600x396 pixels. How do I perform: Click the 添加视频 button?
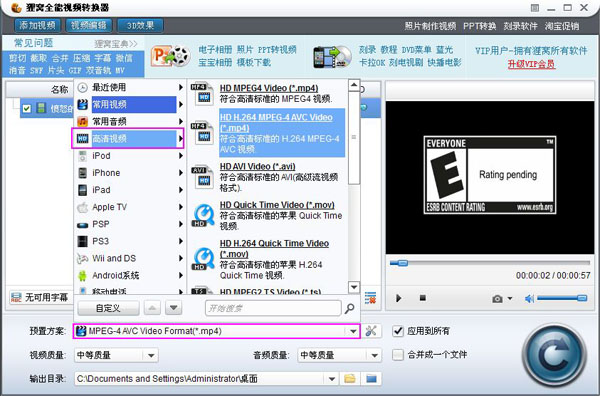pyautogui.click(x=38, y=26)
